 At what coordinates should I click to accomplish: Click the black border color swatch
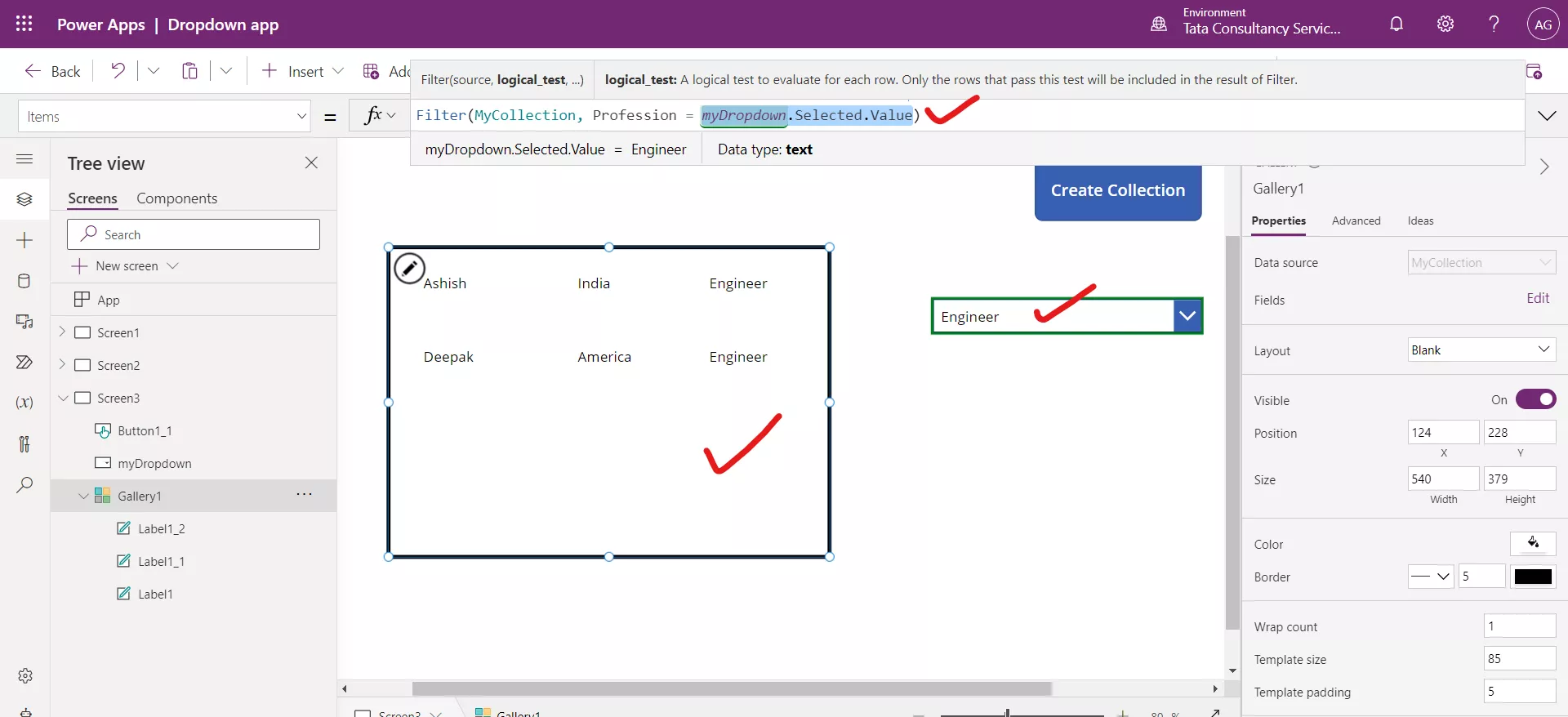tap(1533, 576)
